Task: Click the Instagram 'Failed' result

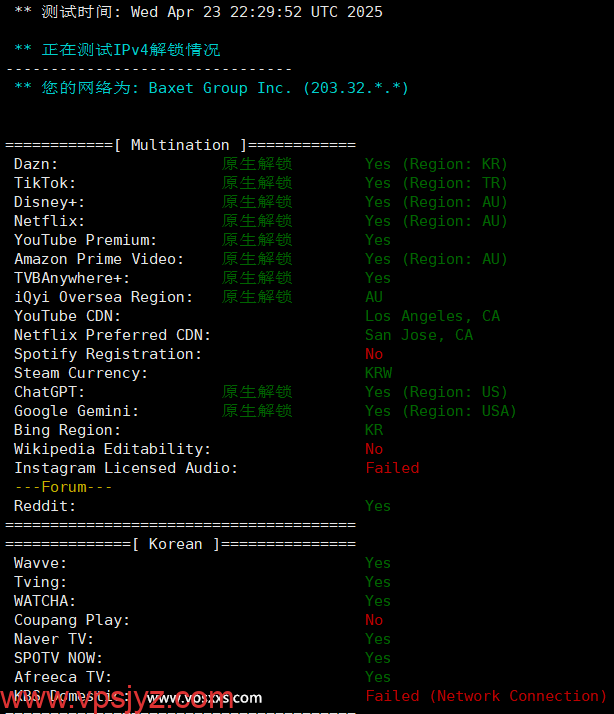Action: click(392, 468)
